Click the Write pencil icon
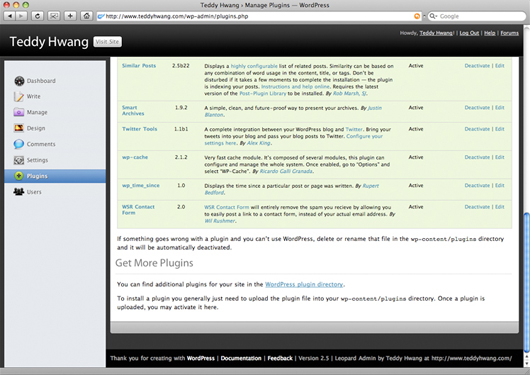The image size is (530, 375). 19,97
